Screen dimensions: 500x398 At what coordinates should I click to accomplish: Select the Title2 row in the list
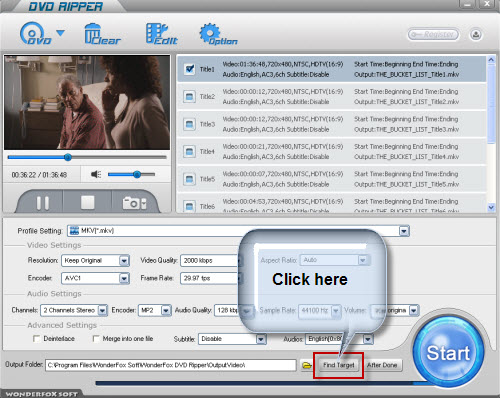pos(331,97)
